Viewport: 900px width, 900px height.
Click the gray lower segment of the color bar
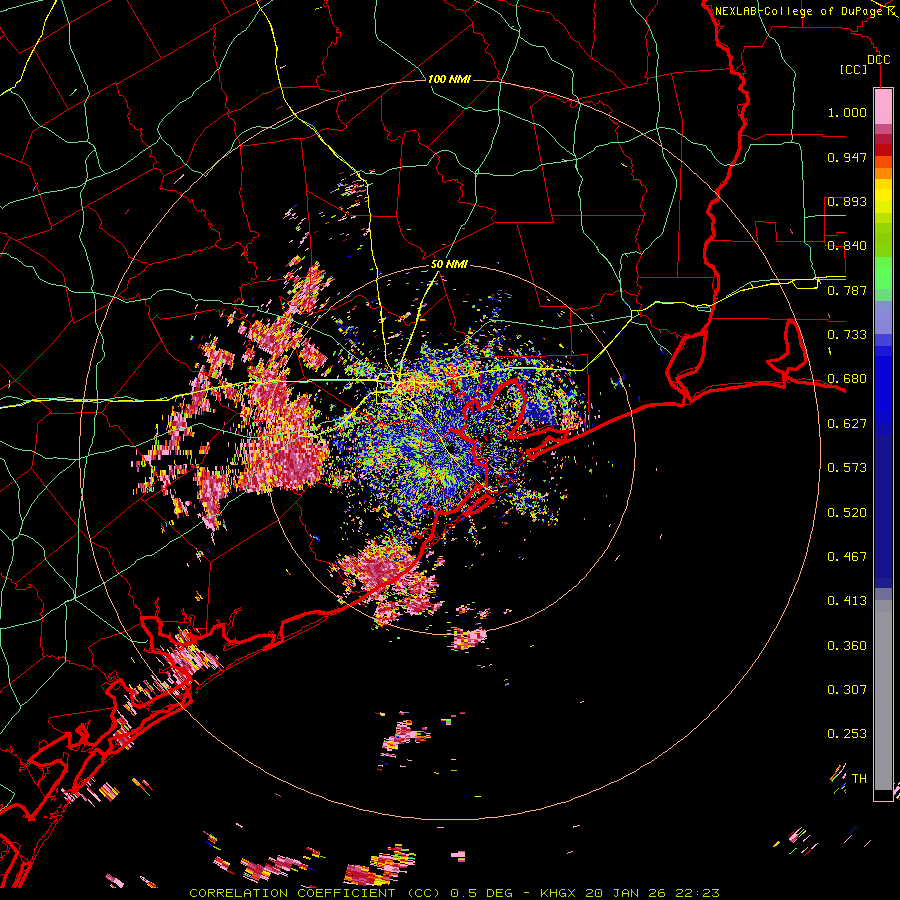(x=883, y=695)
